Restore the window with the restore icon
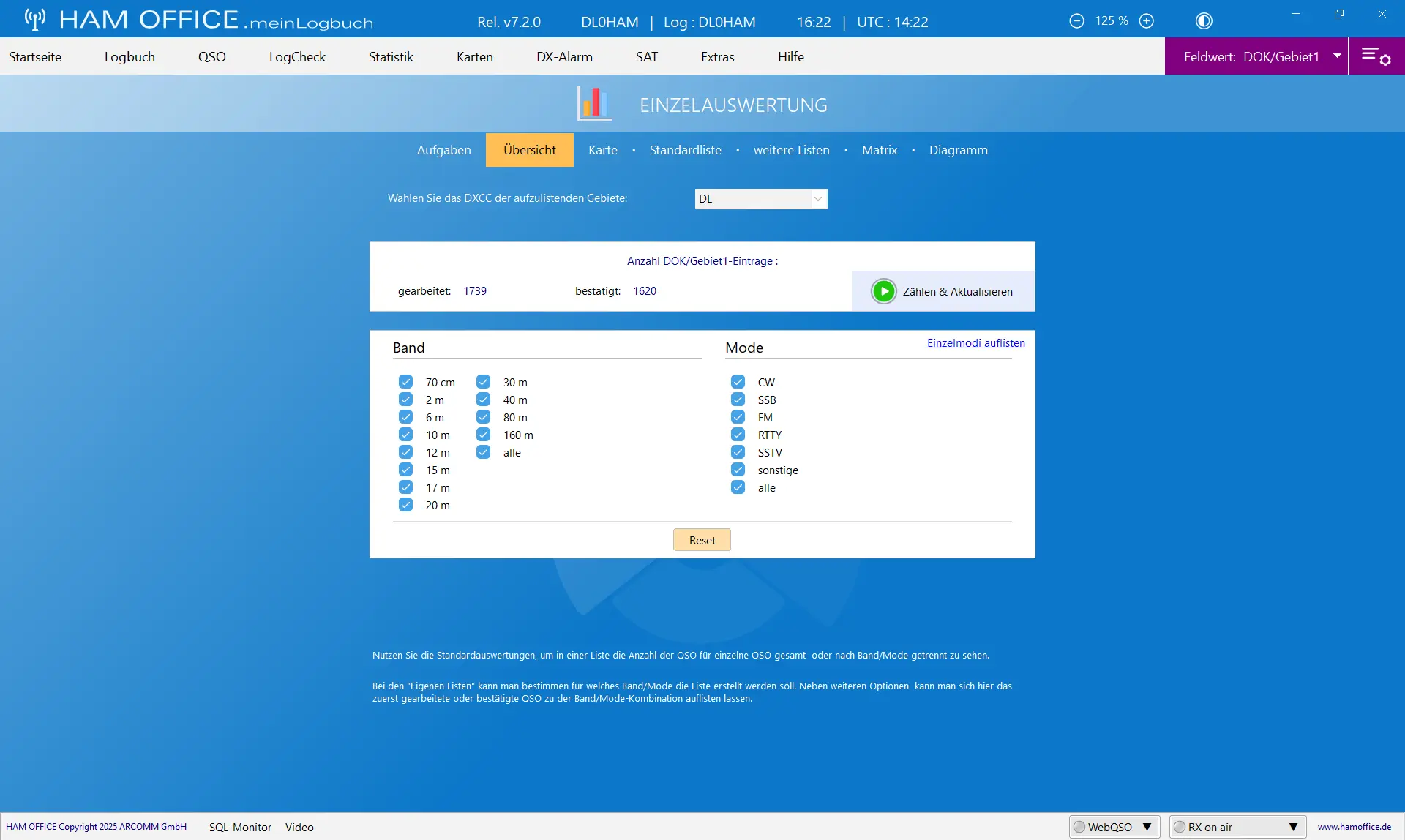The width and height of the screenshot is (1405, 840). click(x=1339, y=14)
